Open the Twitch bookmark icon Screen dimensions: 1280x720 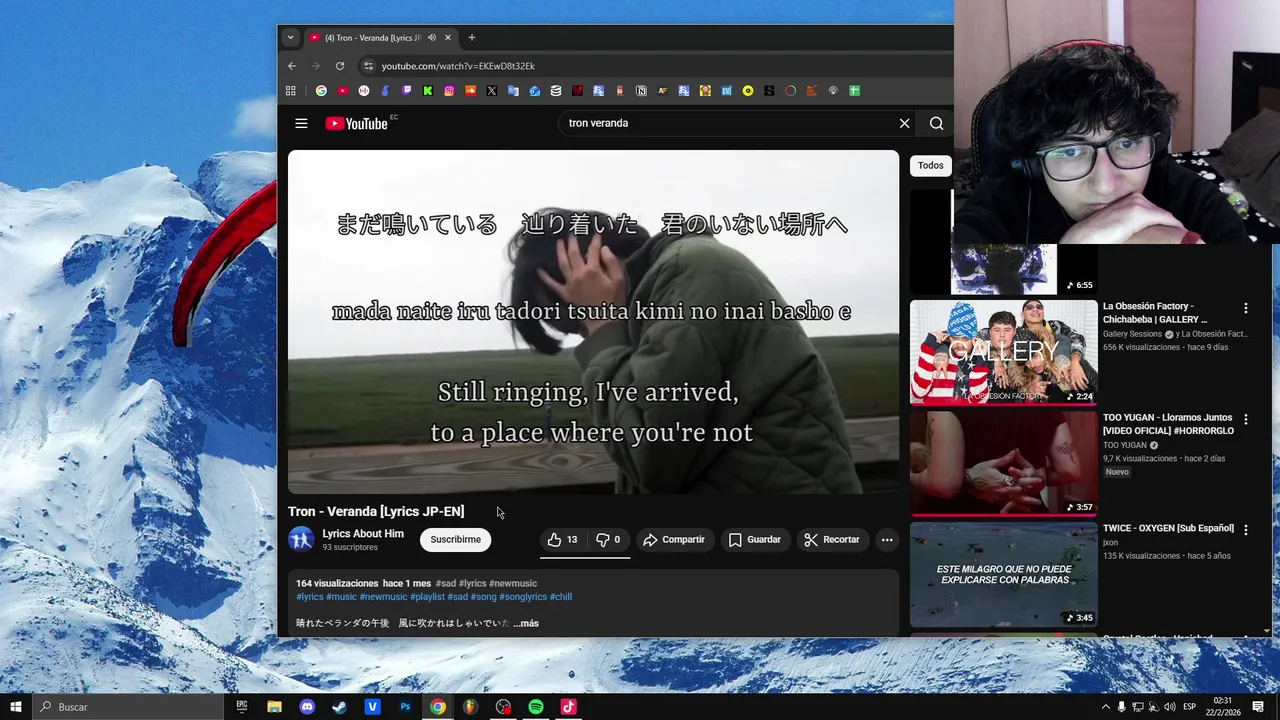406,91
